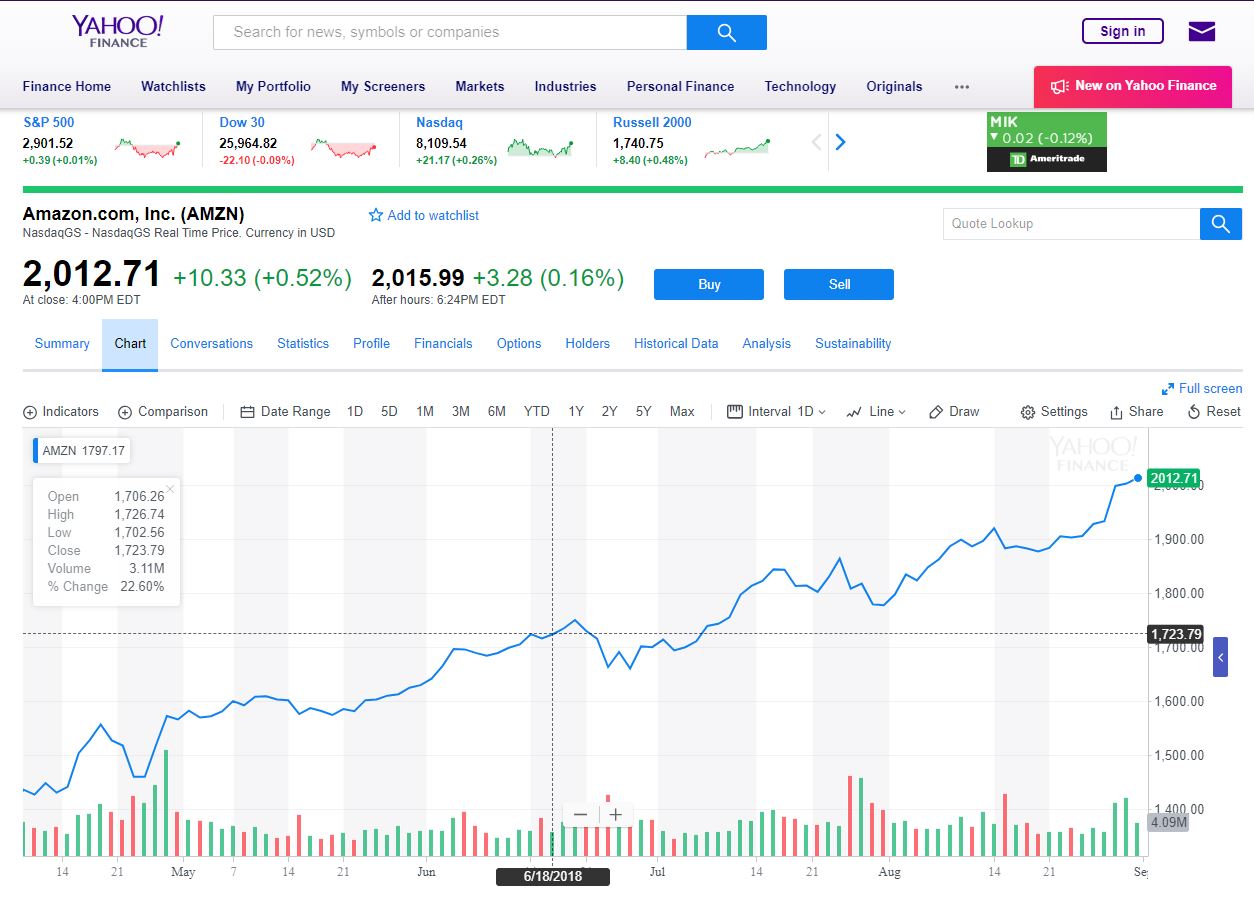The image size is (1254, 900).
Task: Open the Line chart type dropdown
Action: (x=876, y=412)
